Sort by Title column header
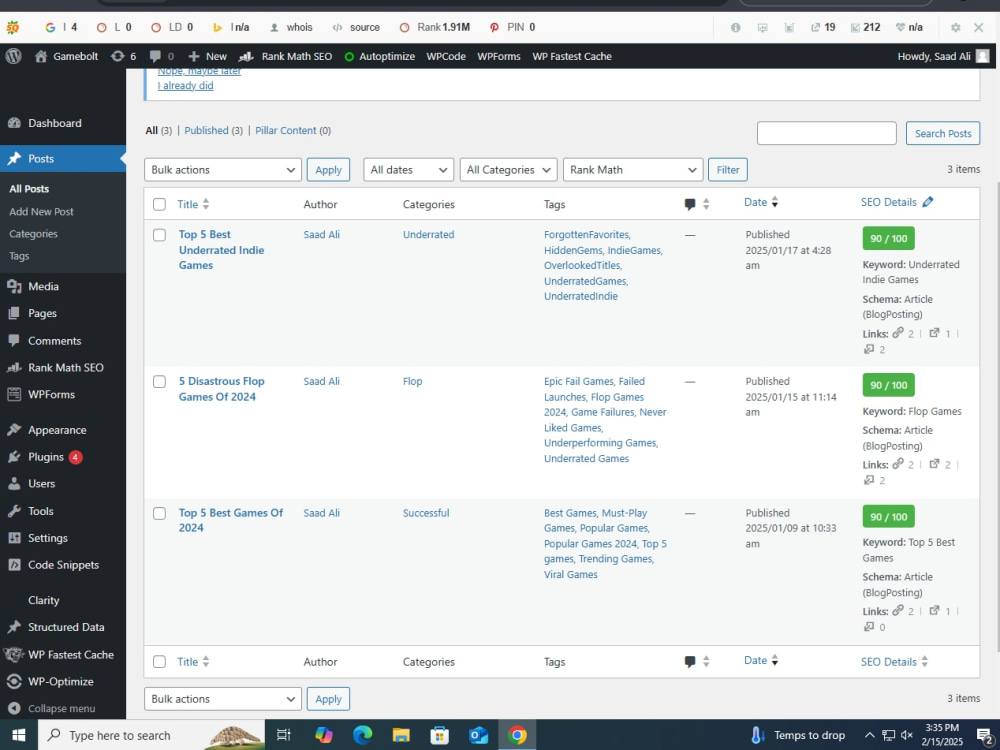Screen dimensions: 1000x750 pyautogui.click(x=193, y=204)
